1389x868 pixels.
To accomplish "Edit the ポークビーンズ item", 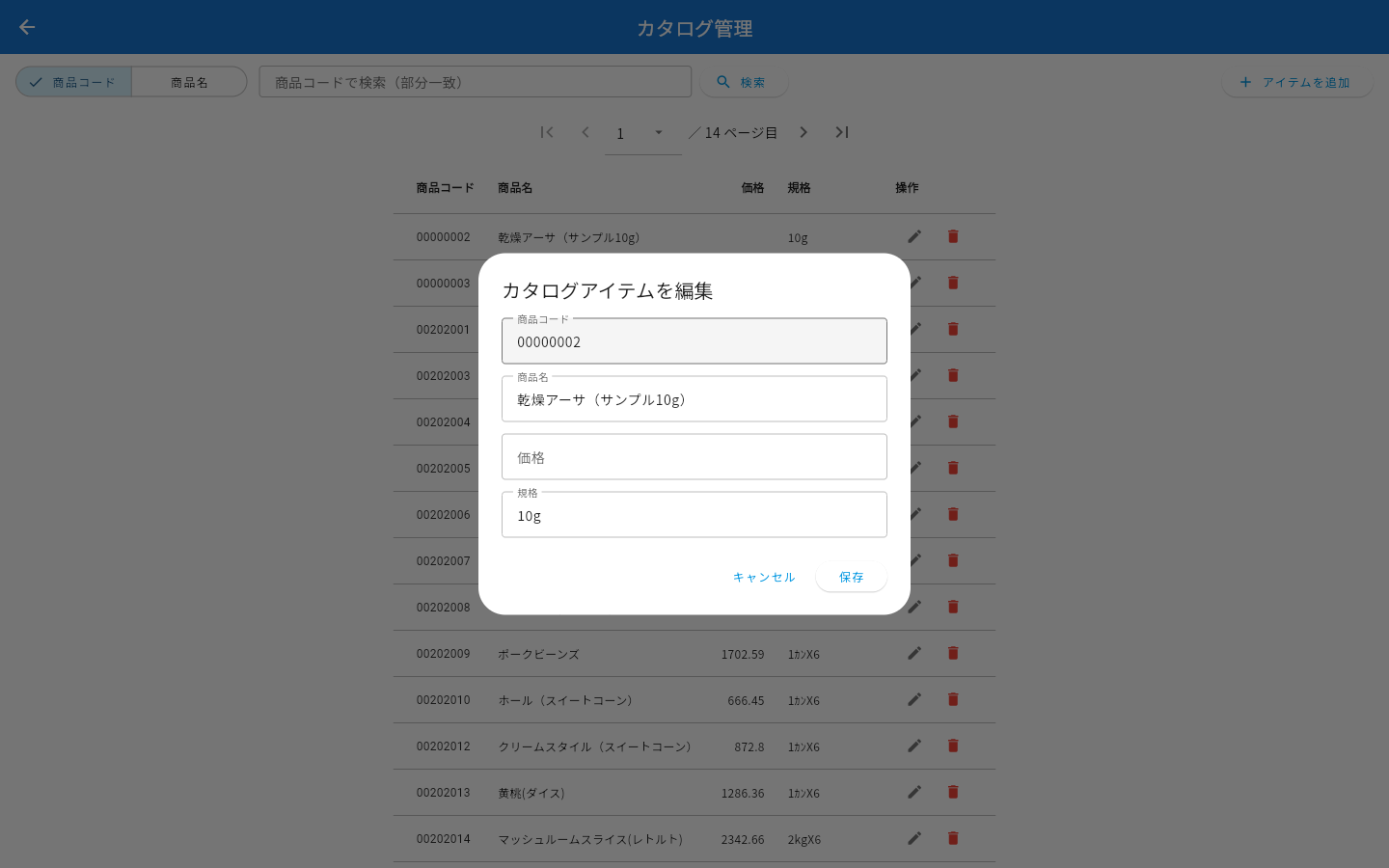I will tap(914, 653).
